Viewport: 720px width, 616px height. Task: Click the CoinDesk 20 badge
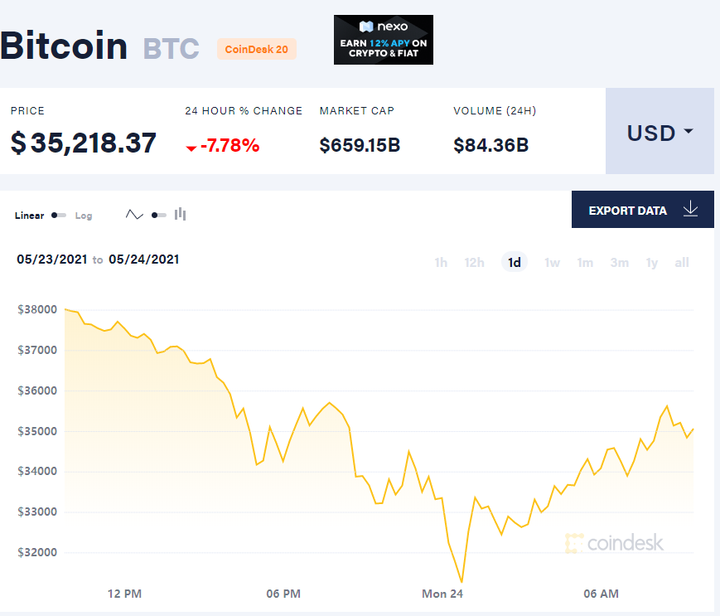point(257,48)
